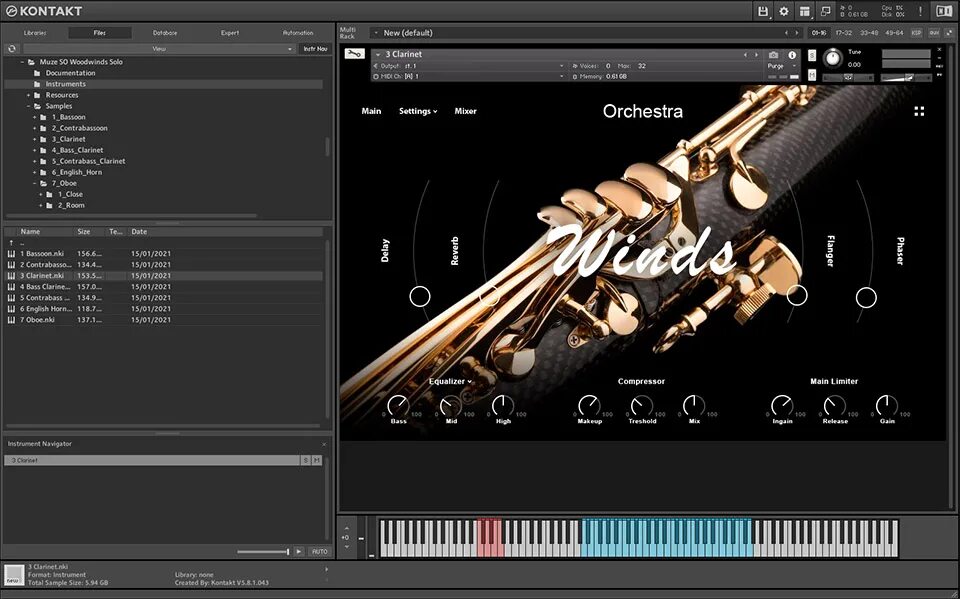The width and height of the screenshot is (960, 599).
Task: Click the snapshot camera icon
Action: [773, 55]
